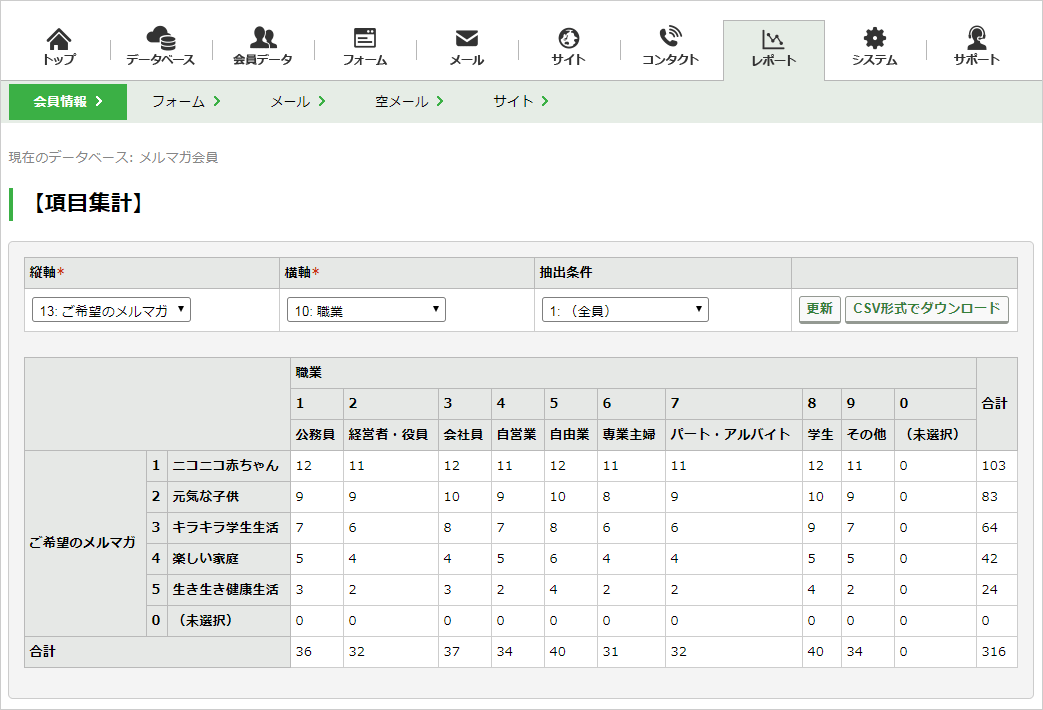This screenshot has height=710, width=1043.
Task: Open the 抽出条件 dropdown (全員)
Action: tap(625, 310)
